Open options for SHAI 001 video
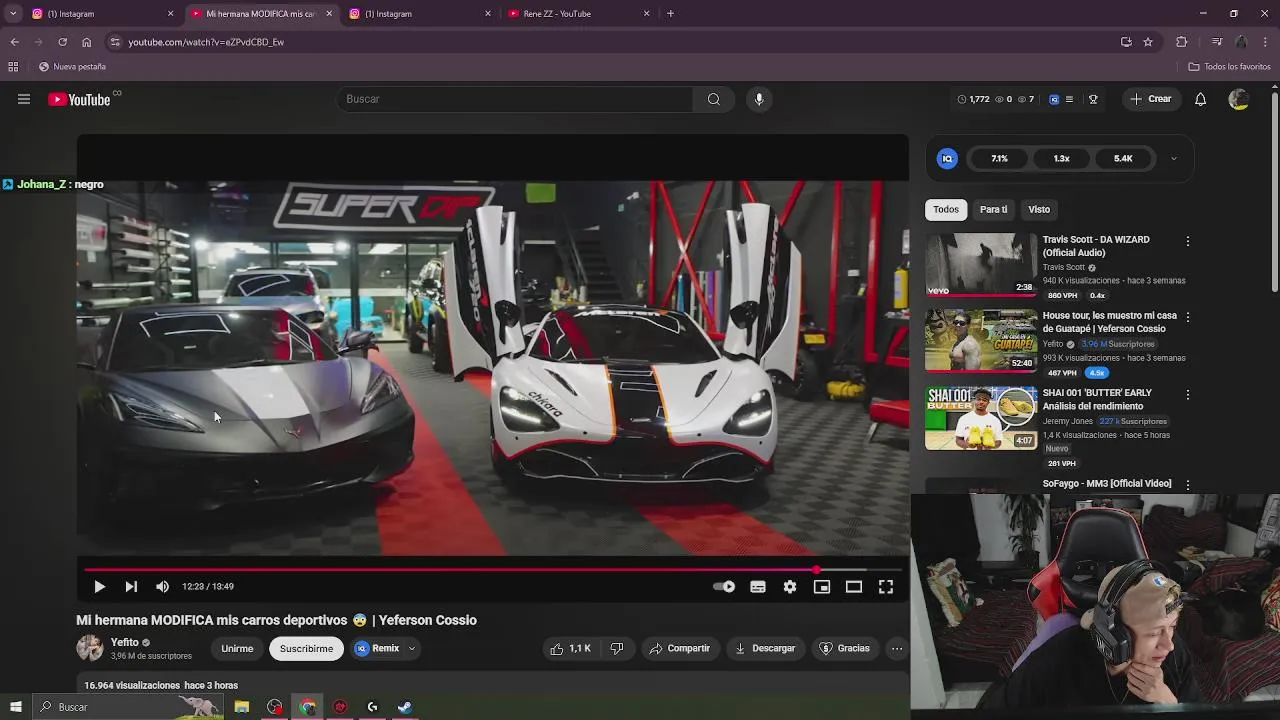Screen dimensions: 1280x720 tap(1187, 395)
